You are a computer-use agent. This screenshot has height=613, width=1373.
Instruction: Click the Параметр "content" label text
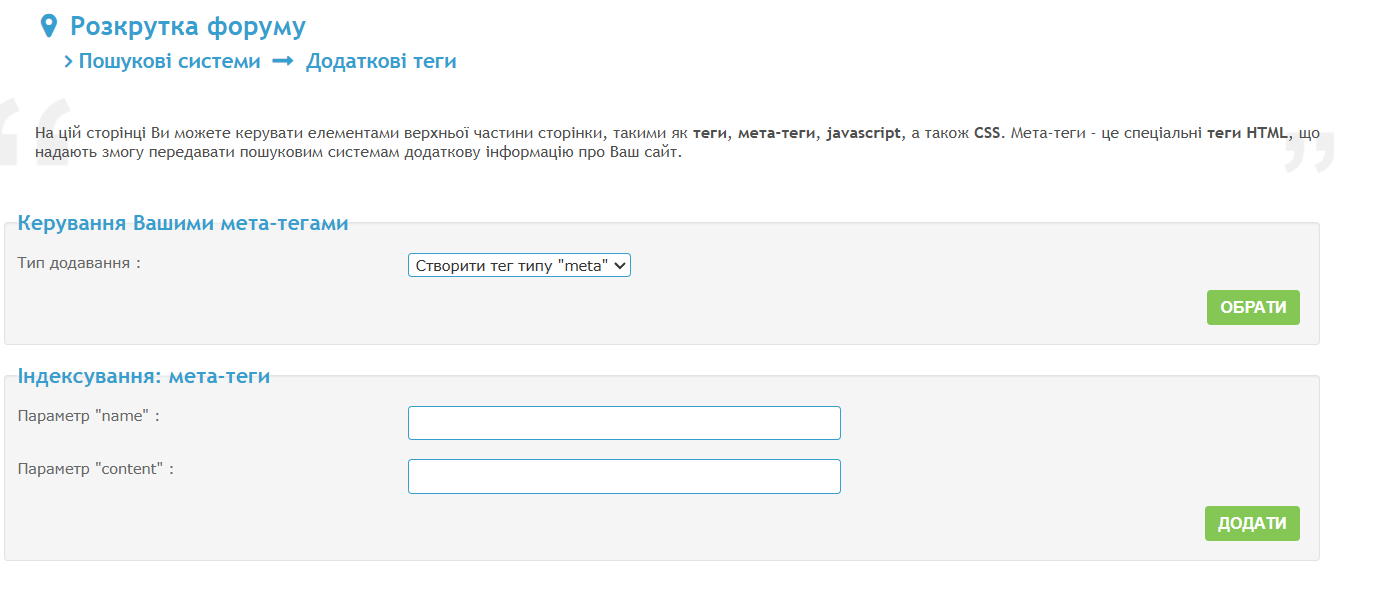coord(95,469)
